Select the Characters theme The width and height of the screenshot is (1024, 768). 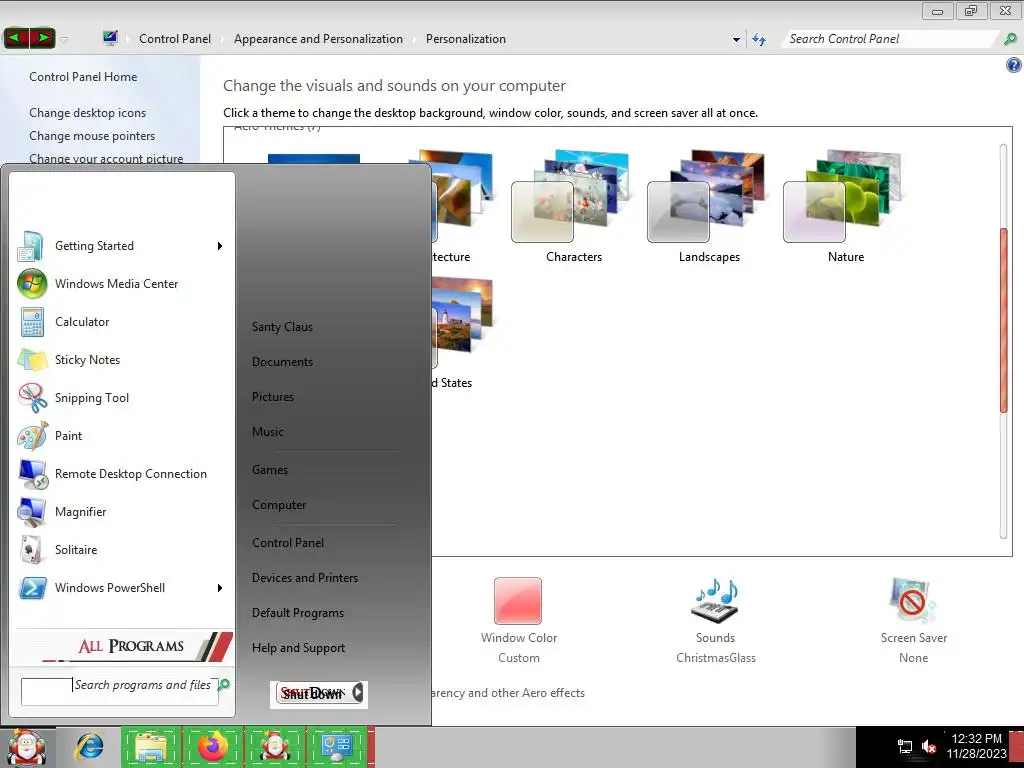tap(573, 206)
